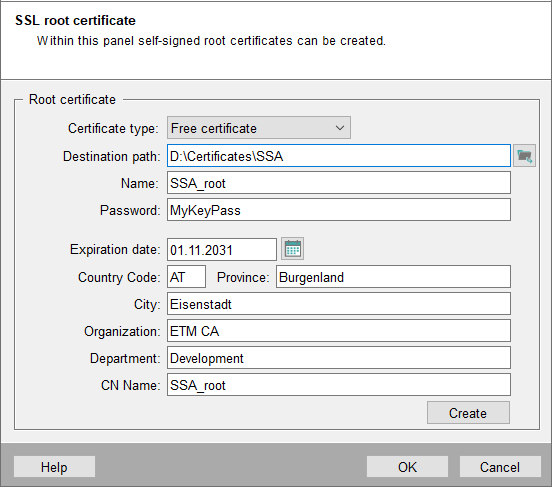Select the Name field containing SSA_root
The height and width of the screenshot is (487, 552).
tap(339, 183)
